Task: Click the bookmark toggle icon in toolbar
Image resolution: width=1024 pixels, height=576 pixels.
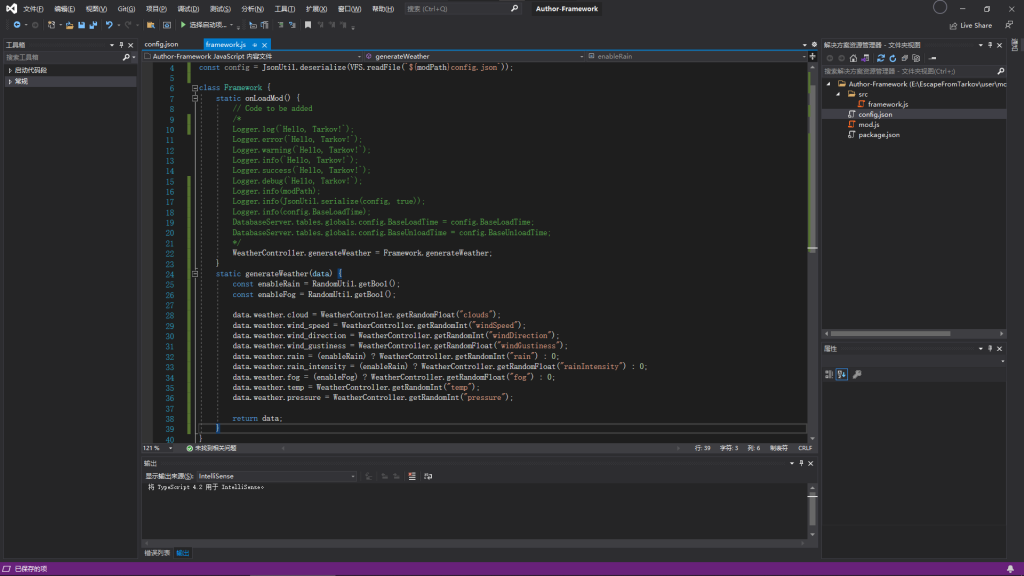Action: click(308, 25)
